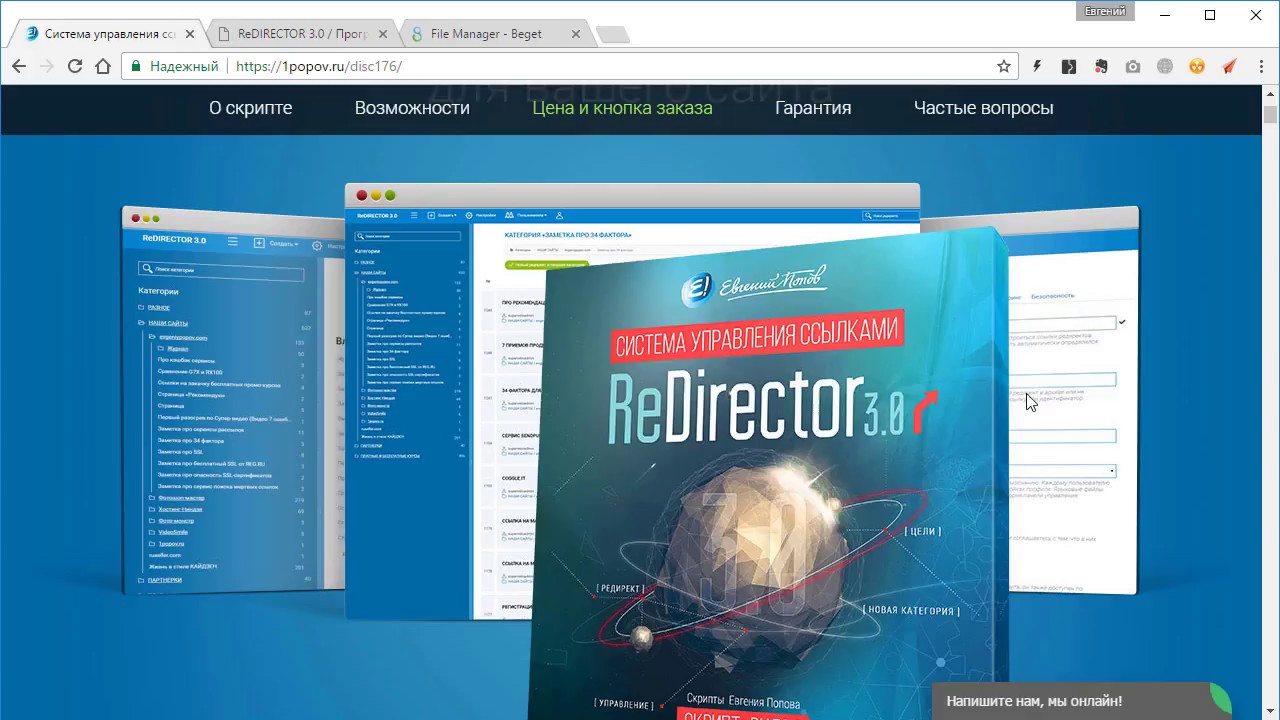Click the page scrollbar up arrow

[1271, 93]
